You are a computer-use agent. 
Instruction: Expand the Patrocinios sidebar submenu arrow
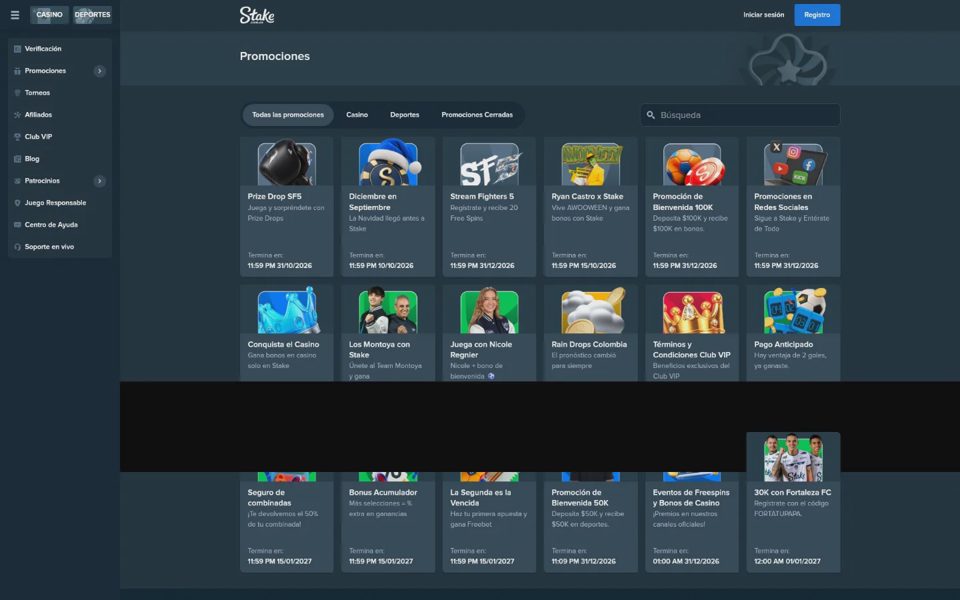(99, 181)
